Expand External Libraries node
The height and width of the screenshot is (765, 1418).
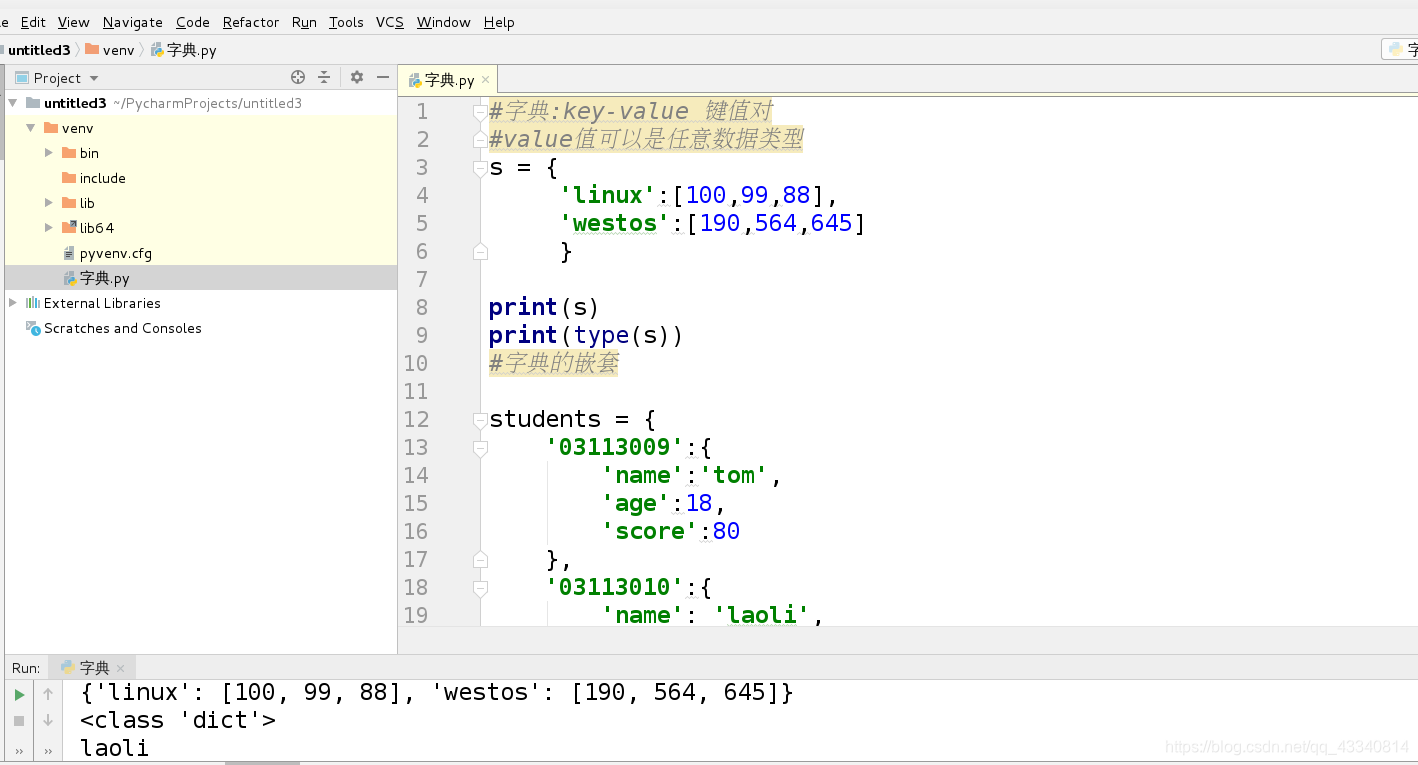13,303
